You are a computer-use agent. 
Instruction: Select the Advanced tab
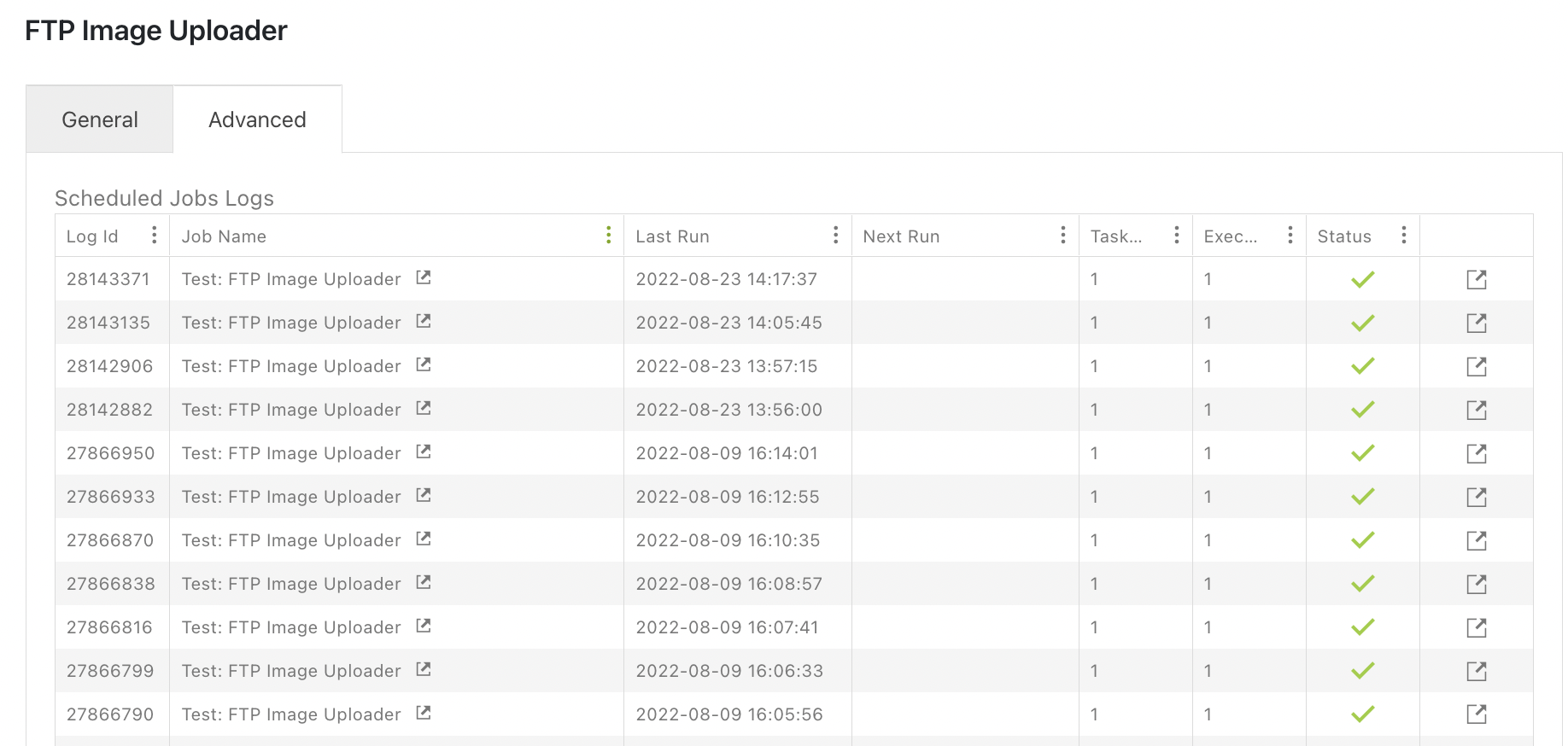tap(257, 119)
